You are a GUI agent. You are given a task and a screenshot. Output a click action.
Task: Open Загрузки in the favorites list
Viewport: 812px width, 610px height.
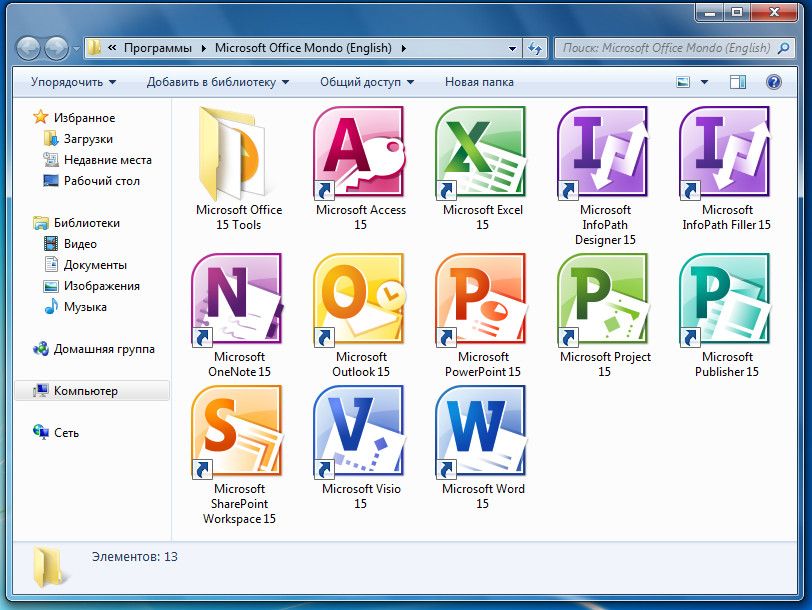pyautogui.click(x=88, y=139)
